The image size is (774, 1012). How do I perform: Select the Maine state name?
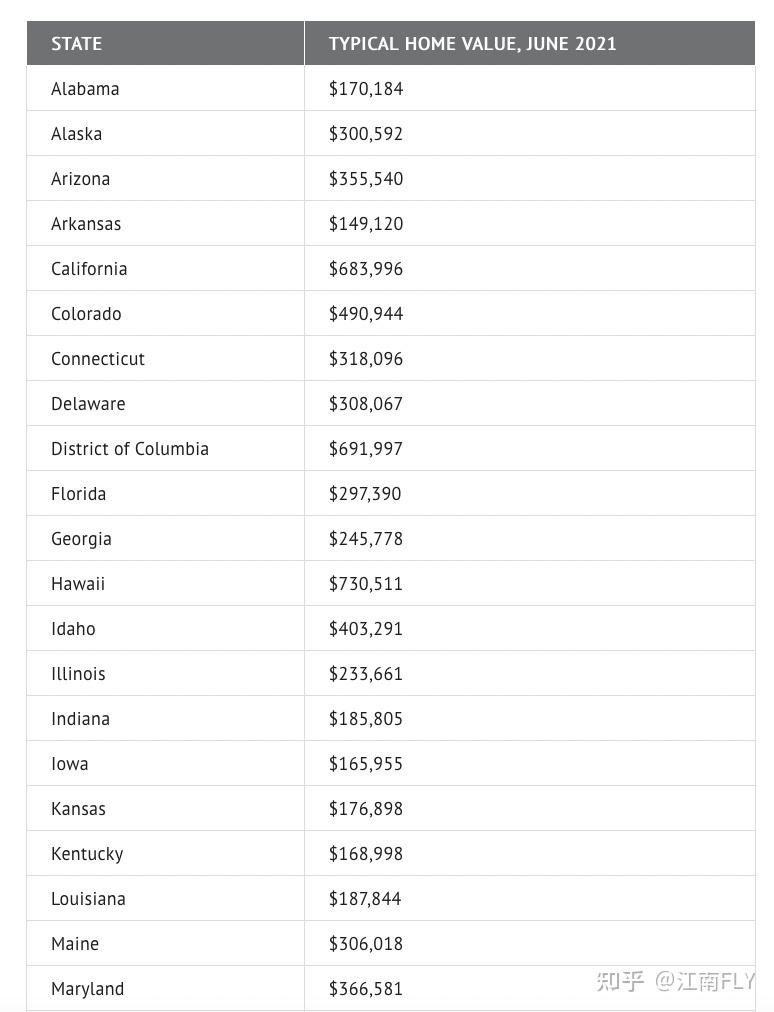click(75, 944)
